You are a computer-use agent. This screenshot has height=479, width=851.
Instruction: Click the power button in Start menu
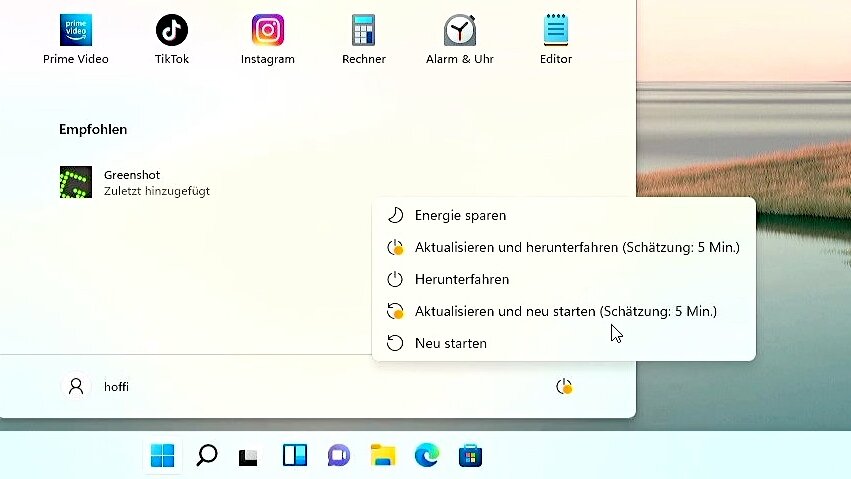(x=564, y=386)
